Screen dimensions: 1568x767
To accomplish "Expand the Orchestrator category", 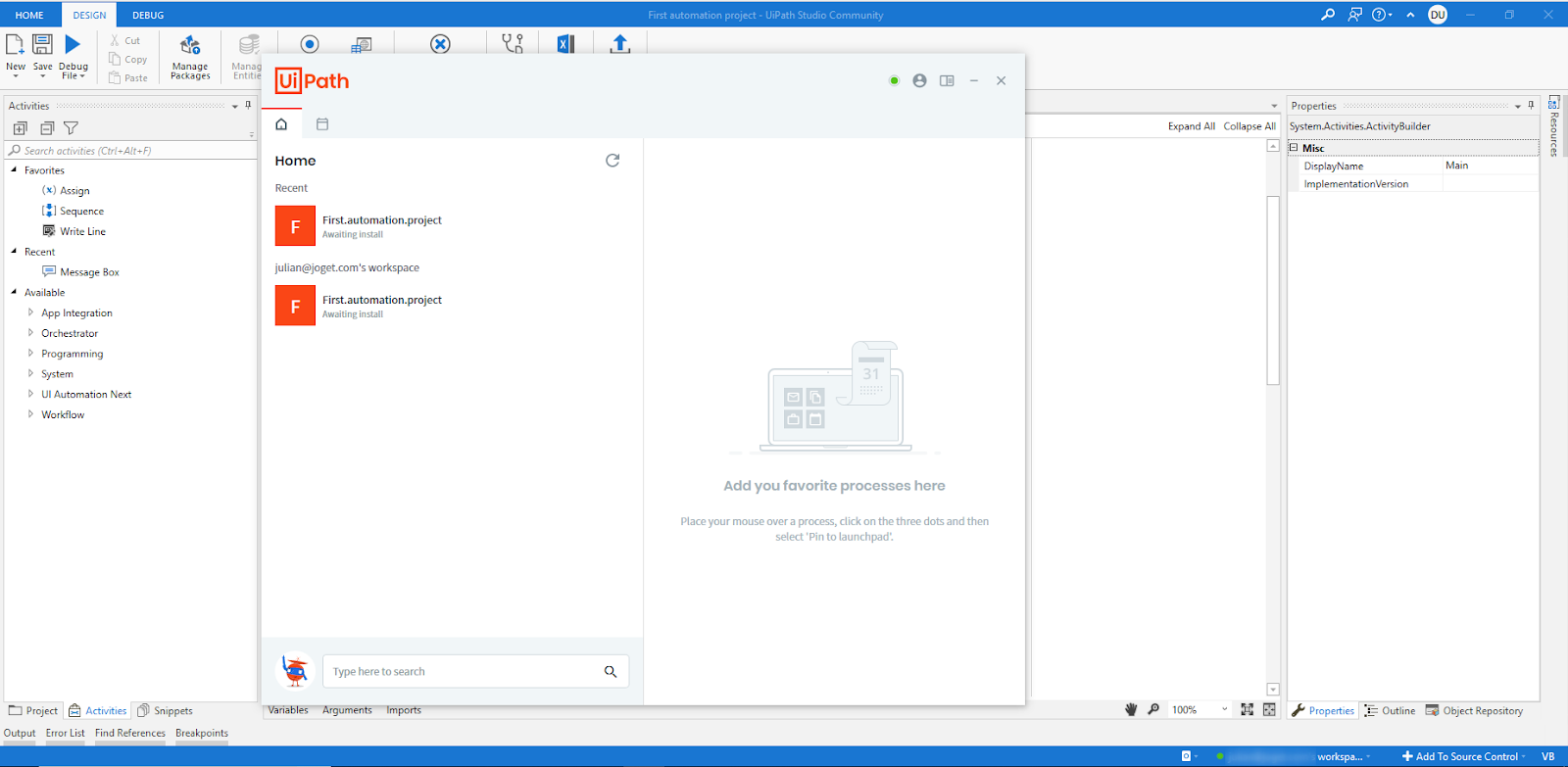I will [x=30, y=333].
